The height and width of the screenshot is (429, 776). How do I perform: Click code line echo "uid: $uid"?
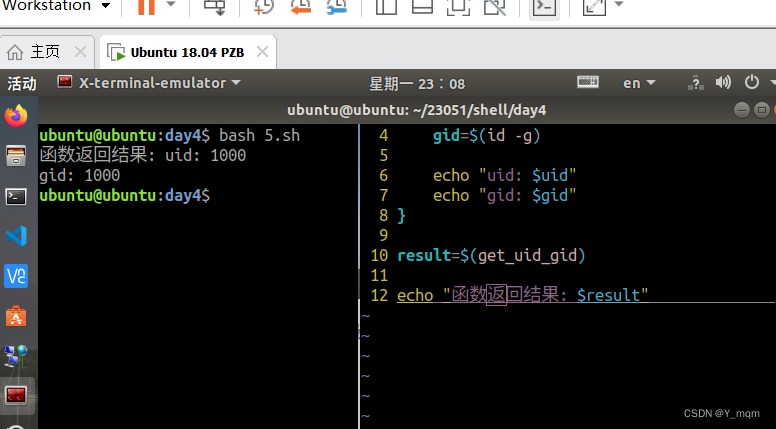pyautogui.click(x=504, y=175)
